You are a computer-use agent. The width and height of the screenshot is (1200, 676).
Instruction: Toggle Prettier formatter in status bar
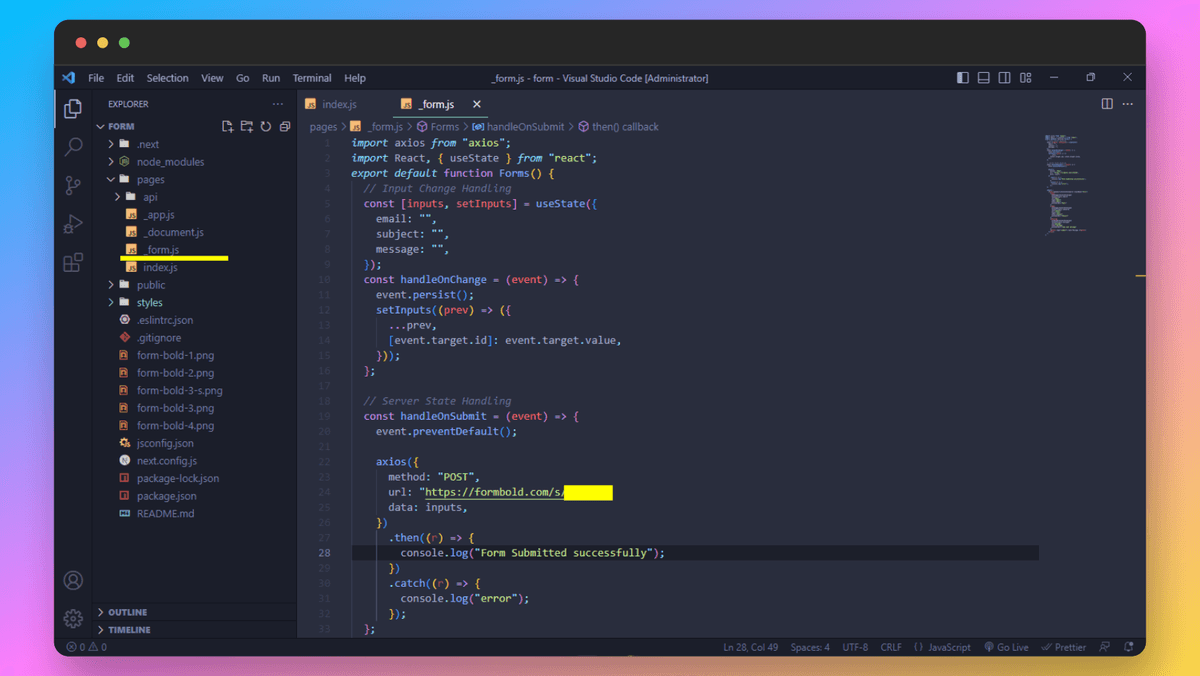(1063, 647)
